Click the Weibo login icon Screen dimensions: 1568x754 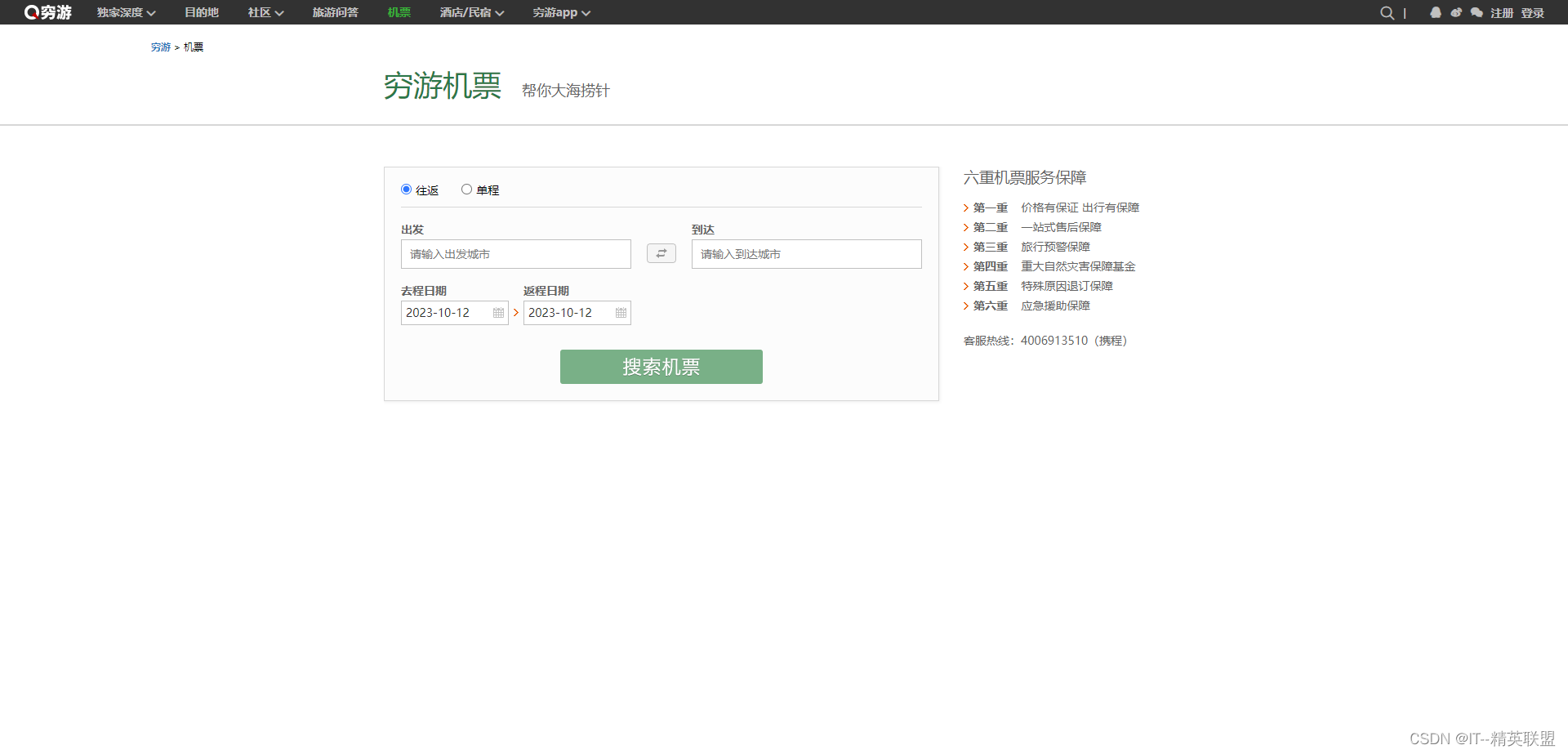[x=1456, y=12]
